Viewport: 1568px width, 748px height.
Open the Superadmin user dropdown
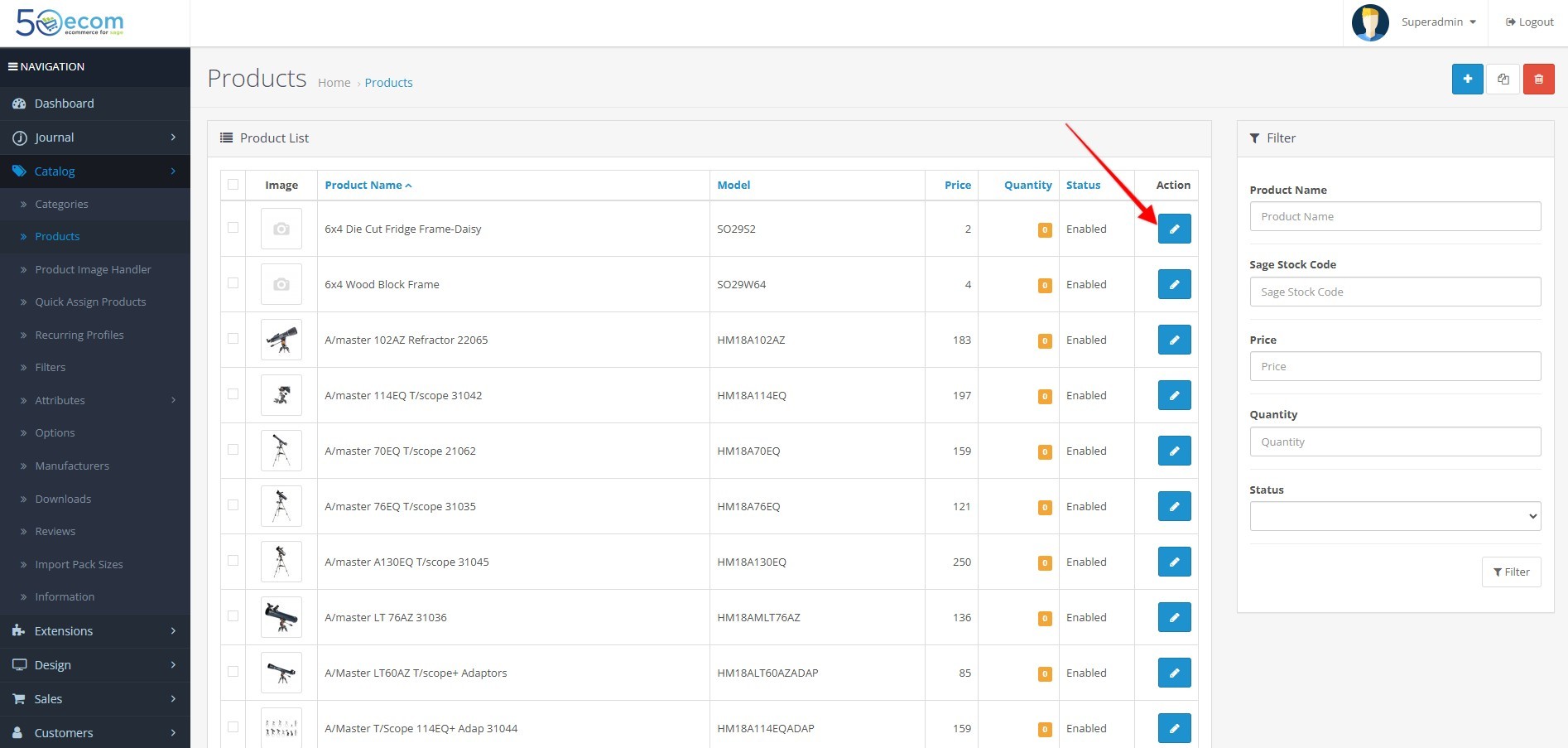pos(1438,22)
